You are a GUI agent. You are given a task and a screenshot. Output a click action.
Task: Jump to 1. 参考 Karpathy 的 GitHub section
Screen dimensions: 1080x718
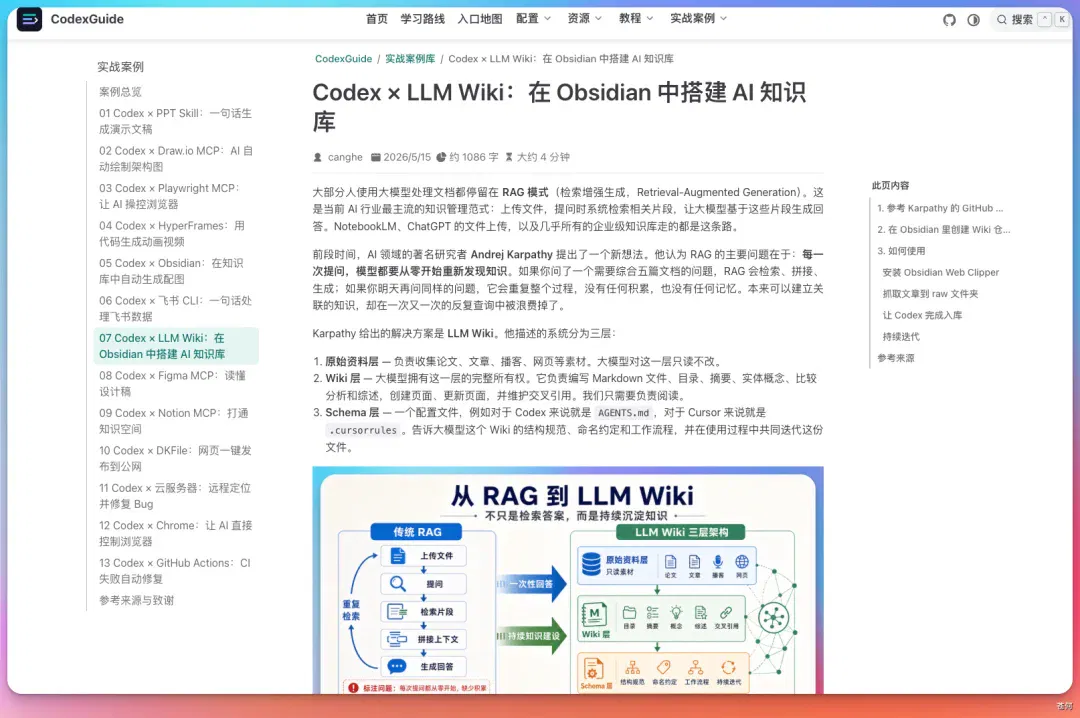pyautogui.click(x=940, y=208)
